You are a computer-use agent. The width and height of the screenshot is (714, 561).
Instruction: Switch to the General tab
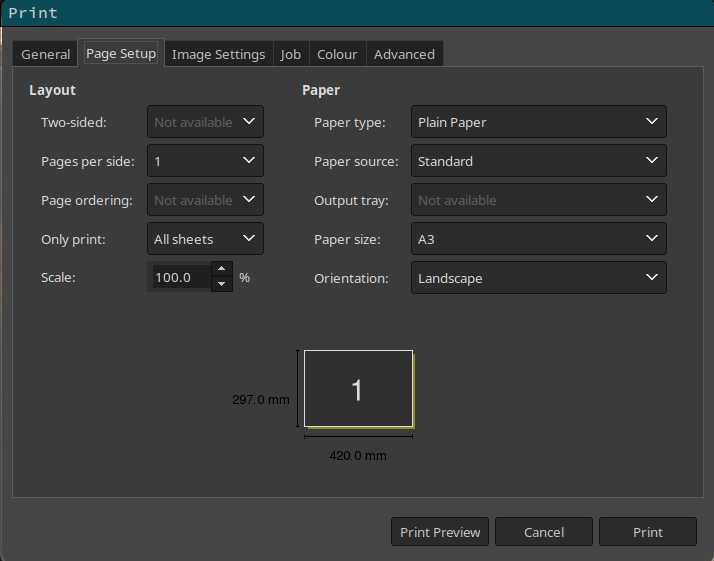pyautogui.click(x=46, y=54)
